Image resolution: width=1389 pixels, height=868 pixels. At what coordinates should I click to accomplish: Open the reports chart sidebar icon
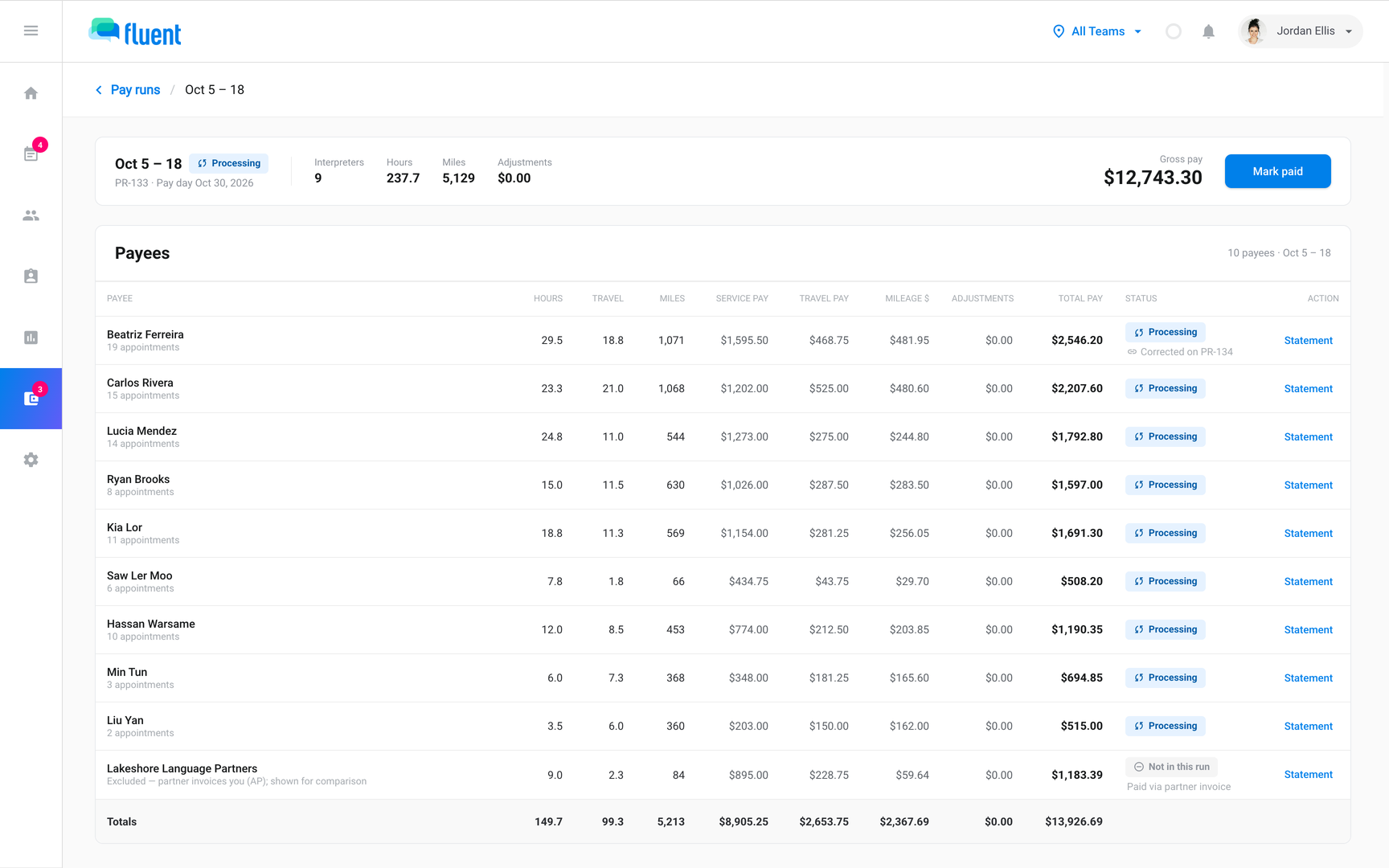tap(31, 338)
